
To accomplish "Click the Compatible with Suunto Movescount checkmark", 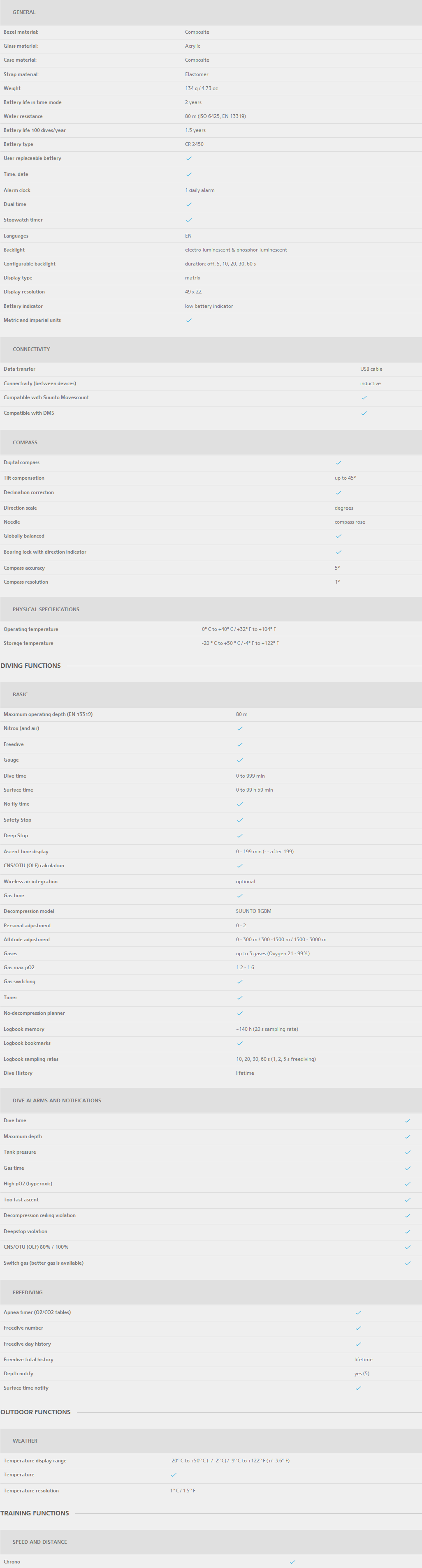I will pos(364,397).
